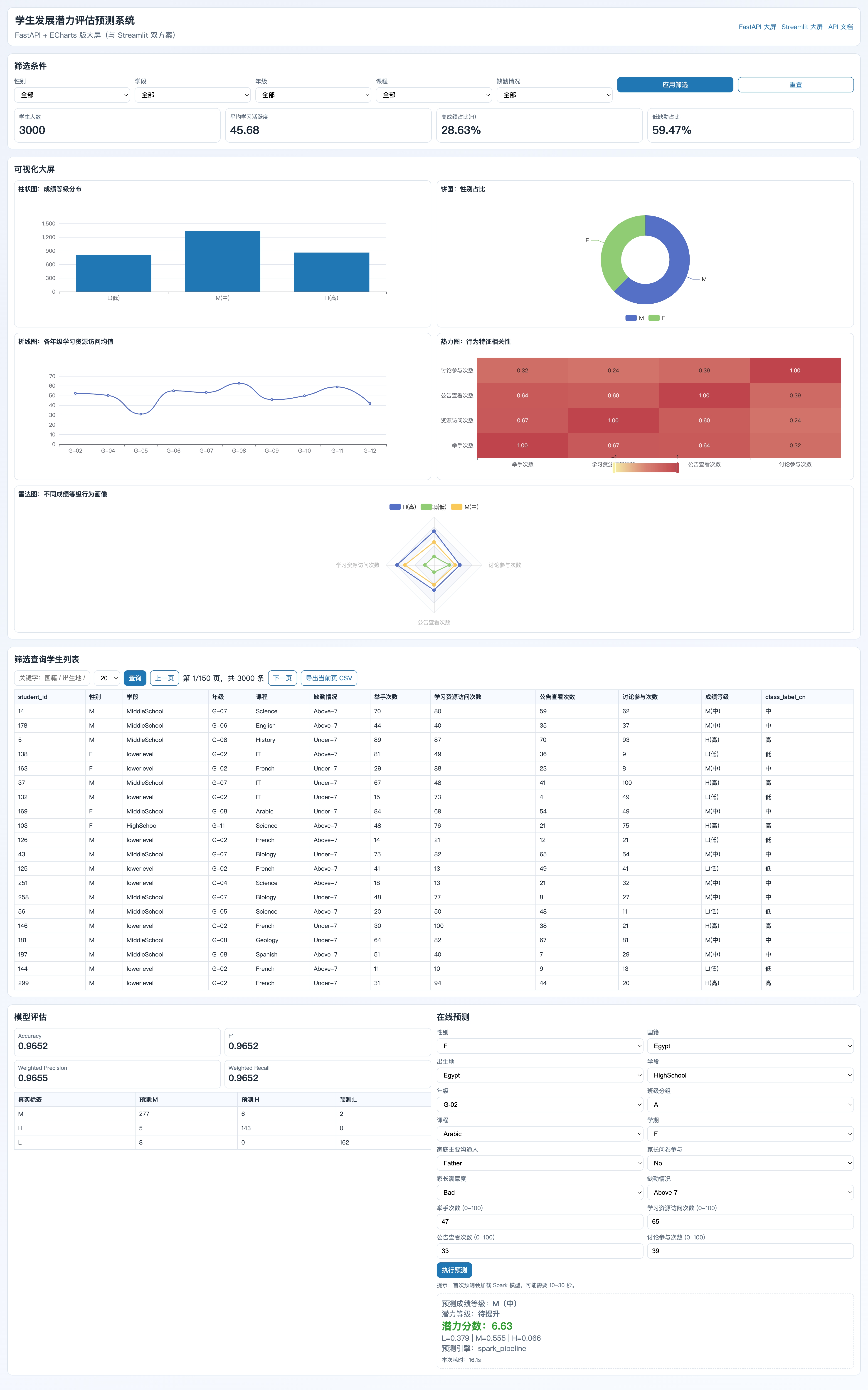The width and height of the screenshot is (868, 1390).
Task: Export the table with 导出当前页 CSV
Action: (329, 678)
